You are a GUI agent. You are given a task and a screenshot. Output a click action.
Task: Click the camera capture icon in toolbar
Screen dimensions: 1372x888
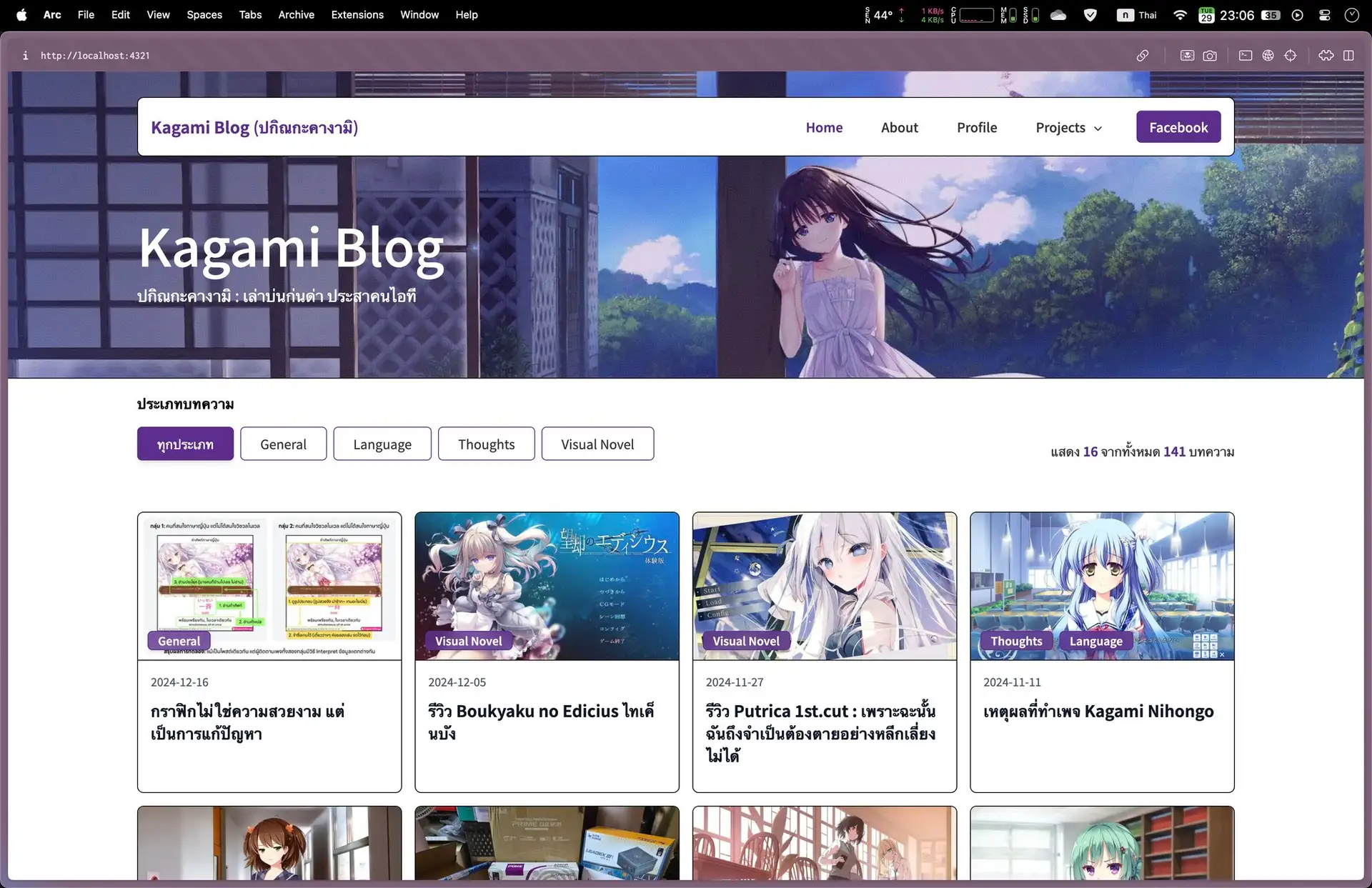1210,56
